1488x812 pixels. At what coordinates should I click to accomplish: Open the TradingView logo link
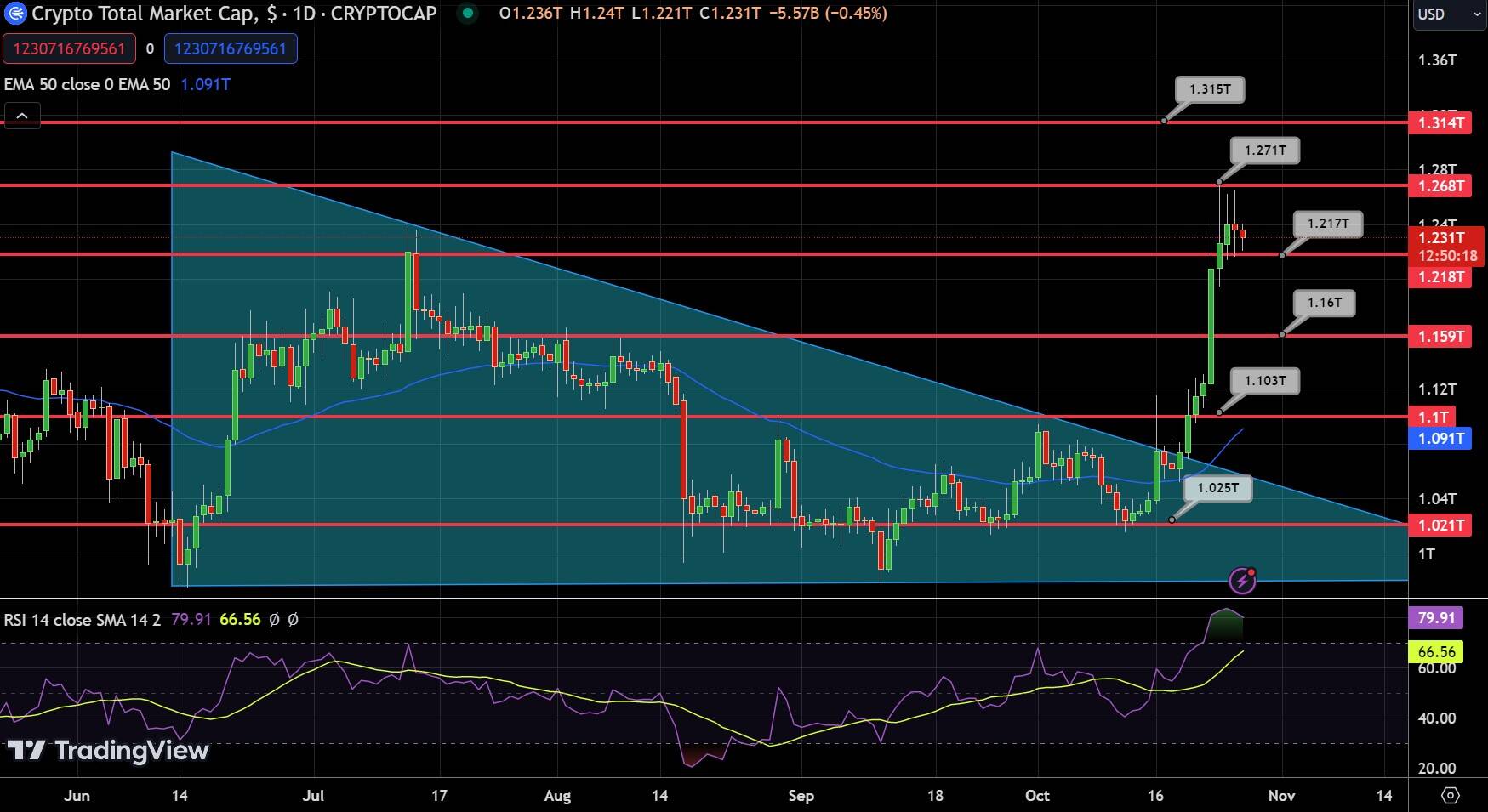(x=108, y=751)
